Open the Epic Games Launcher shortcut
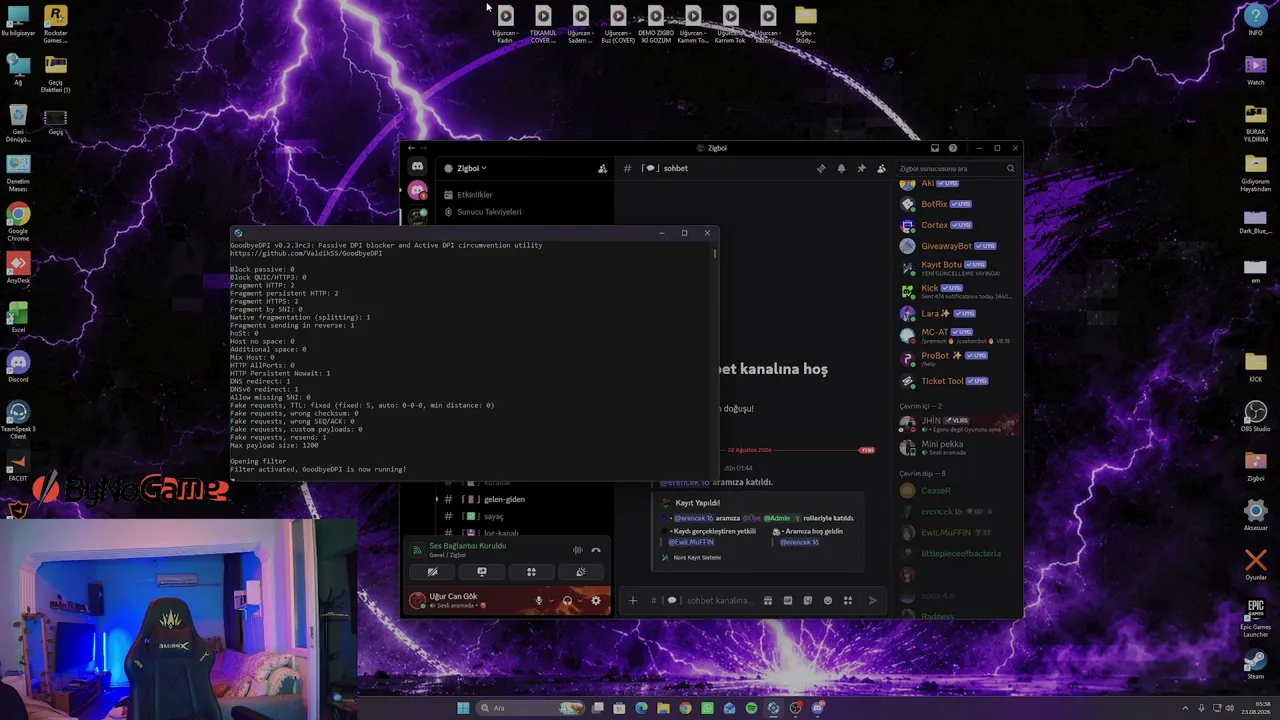The image size is (1280, 720). click(x=1256, y=619)
